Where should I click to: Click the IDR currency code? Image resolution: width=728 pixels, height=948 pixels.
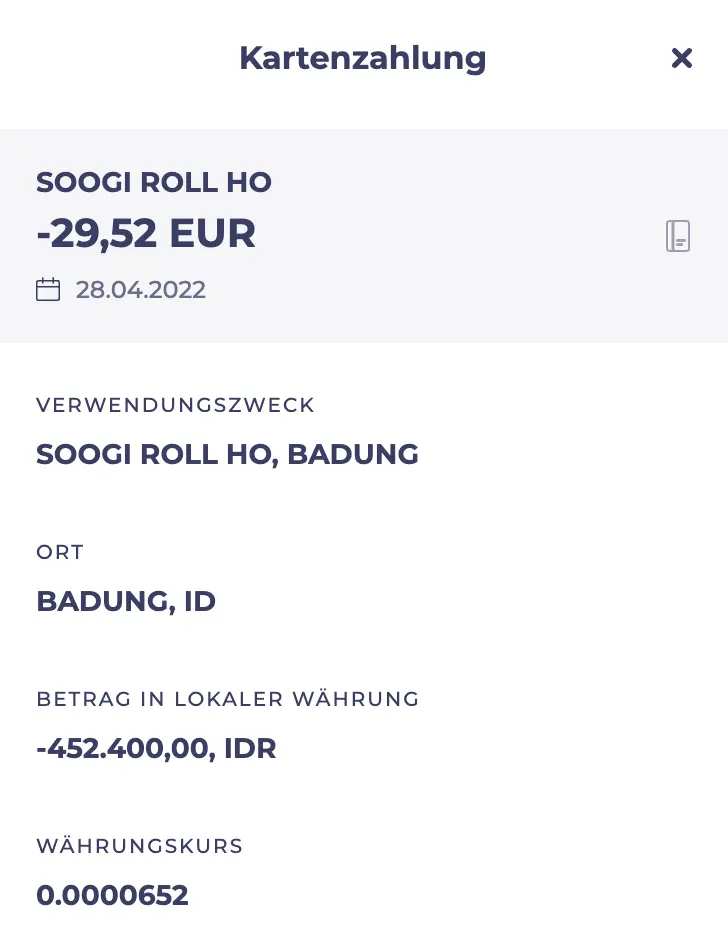pyautogui.click(x=250, y=748)
